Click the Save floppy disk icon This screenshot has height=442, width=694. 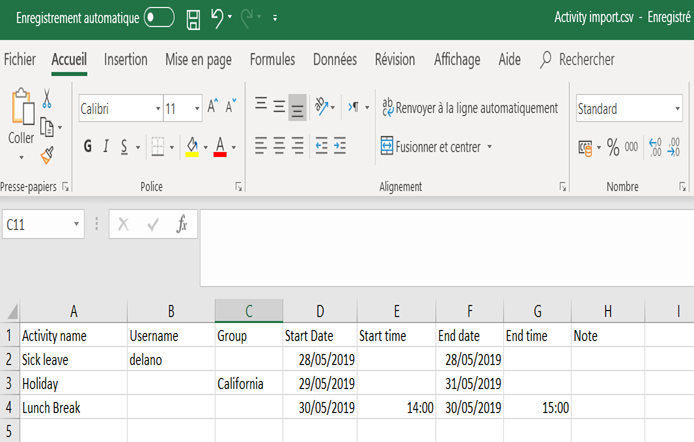coord(193,19)
